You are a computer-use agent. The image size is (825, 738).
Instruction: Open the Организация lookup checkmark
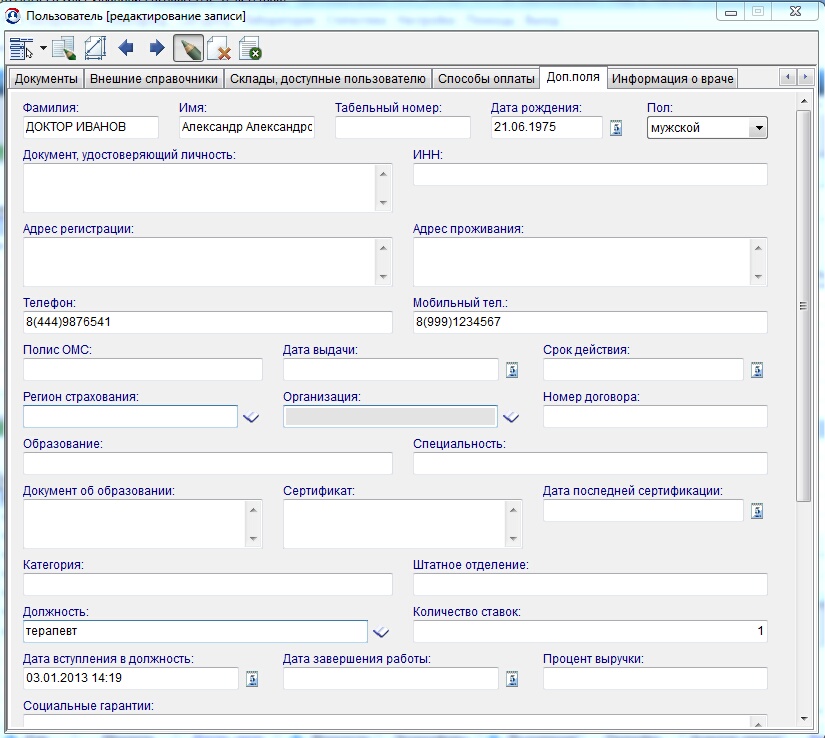point(511,417)
